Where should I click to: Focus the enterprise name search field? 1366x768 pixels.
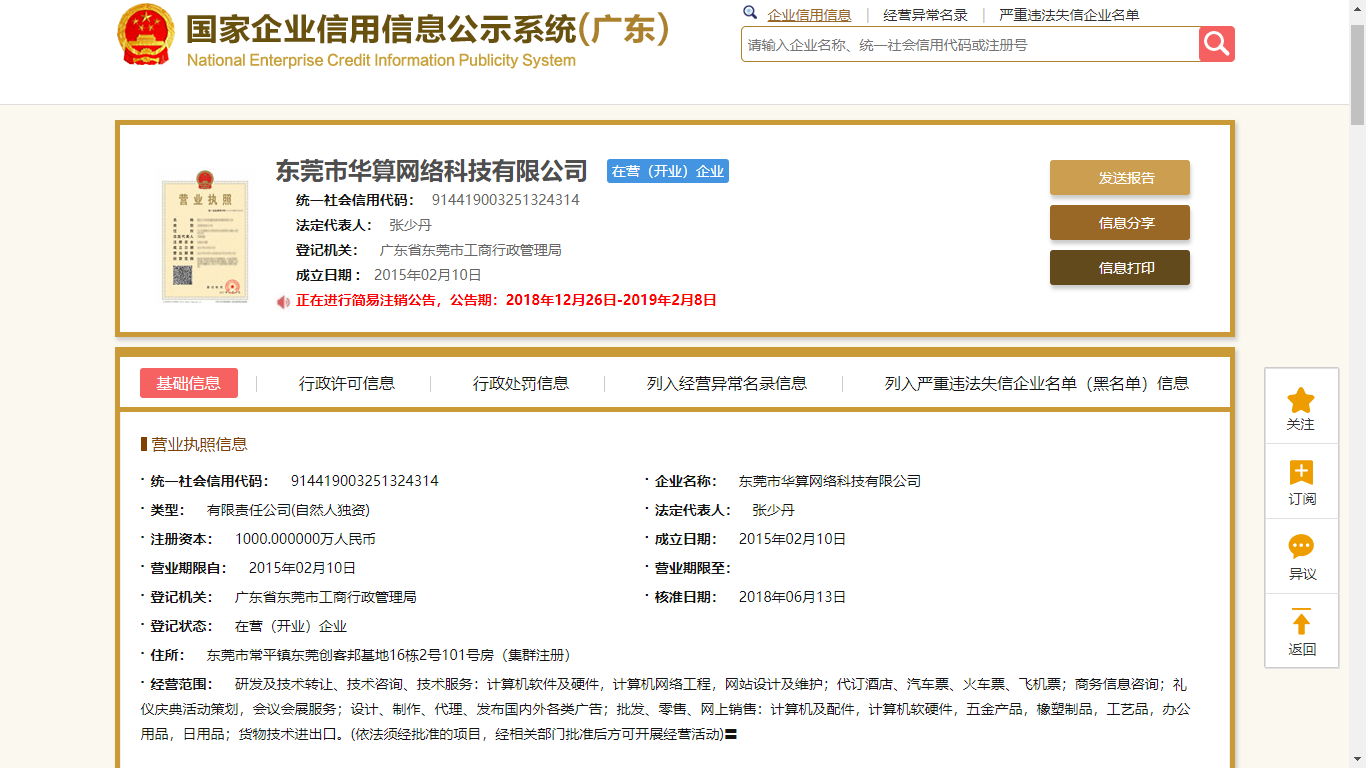click(970, 44)
